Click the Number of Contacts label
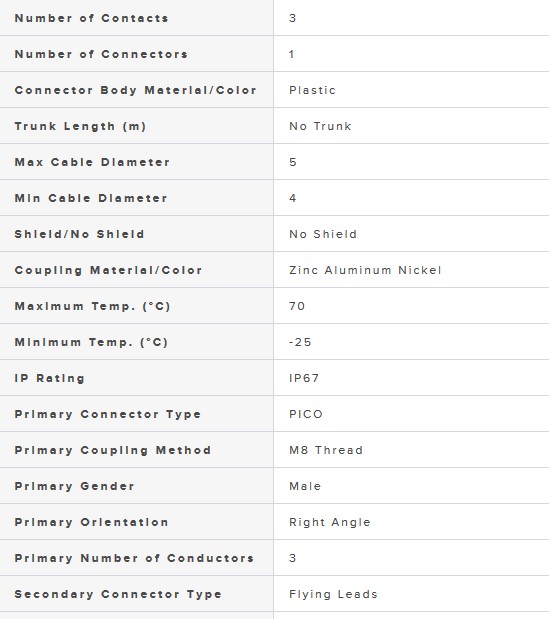The width and height of the screenshot is (549, 619). 91,18
